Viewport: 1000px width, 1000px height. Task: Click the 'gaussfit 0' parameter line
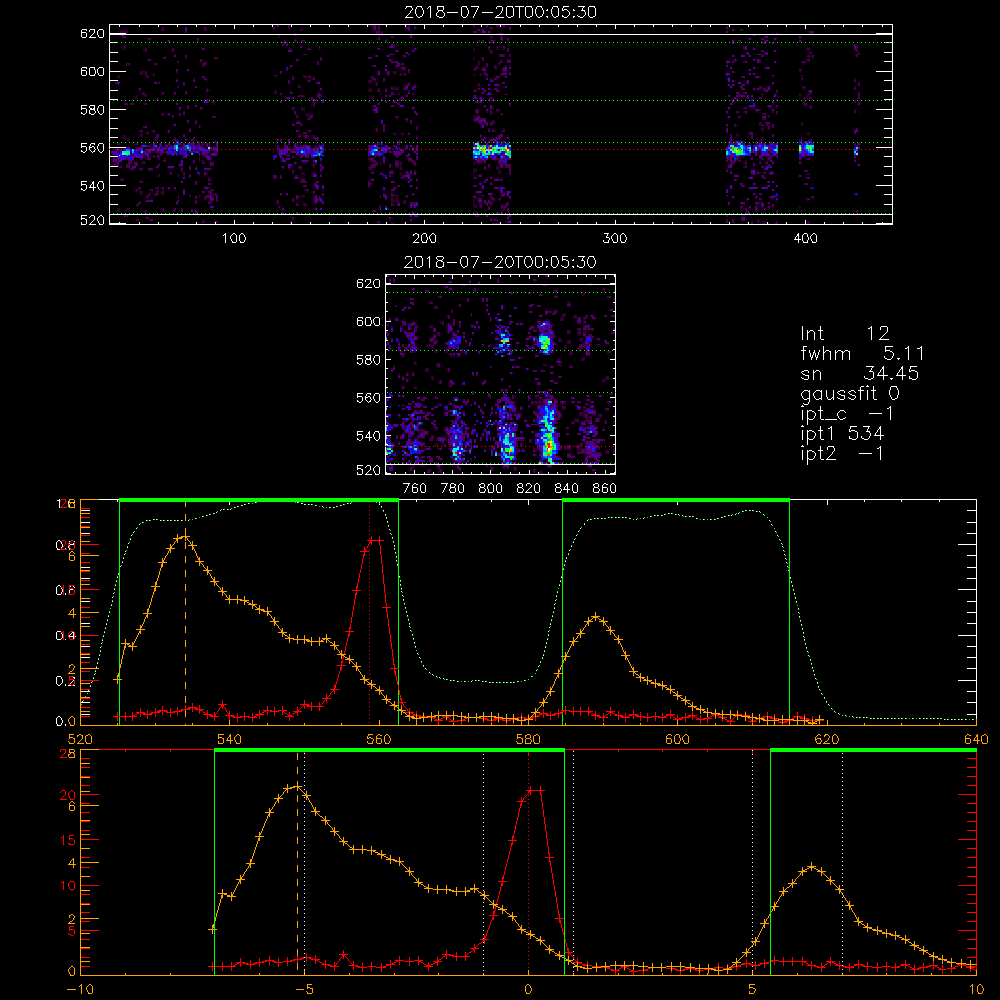pyautogui.click(x=850, y=393)
